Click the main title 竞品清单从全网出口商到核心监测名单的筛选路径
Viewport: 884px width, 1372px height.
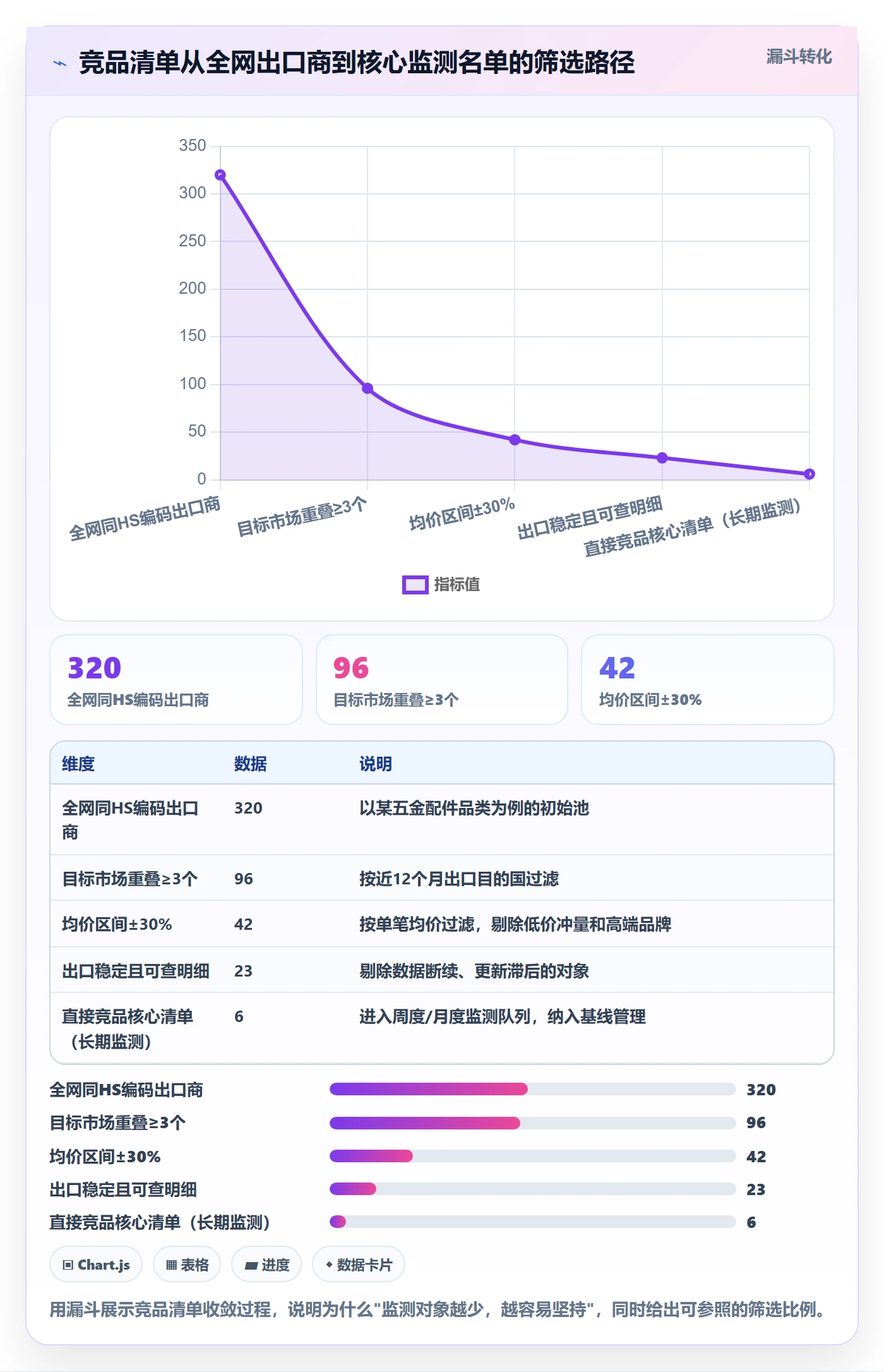[x=357, y=63]
